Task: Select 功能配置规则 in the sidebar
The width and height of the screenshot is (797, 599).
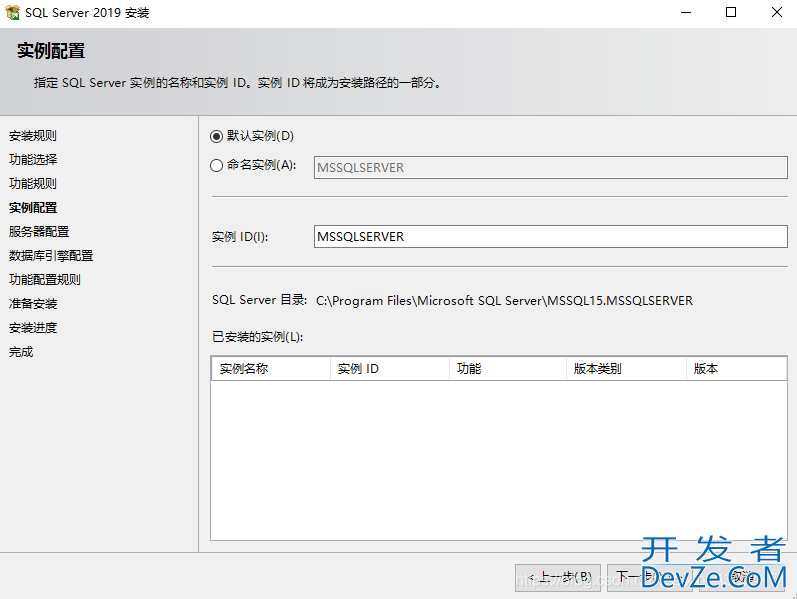Action: coord(45,280)
